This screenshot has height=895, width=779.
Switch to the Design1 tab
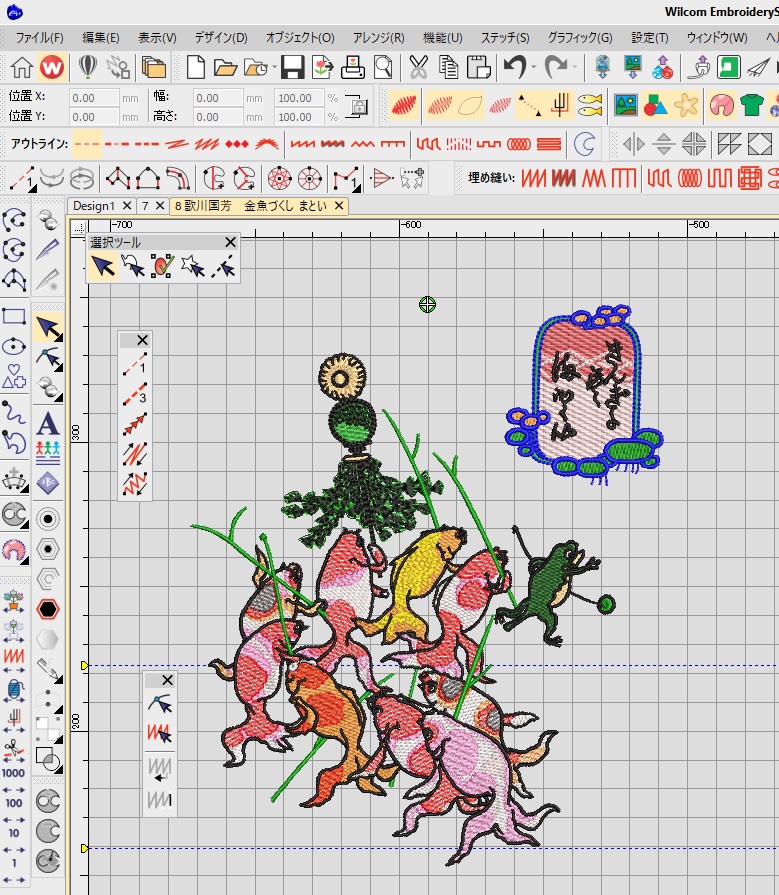[x=94, y=205]
